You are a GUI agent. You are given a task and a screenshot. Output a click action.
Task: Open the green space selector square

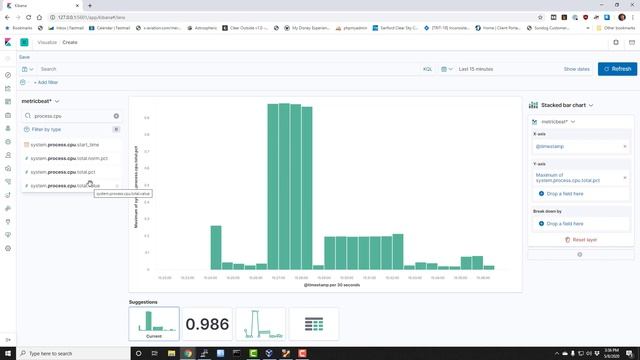(x=24, y=42)
